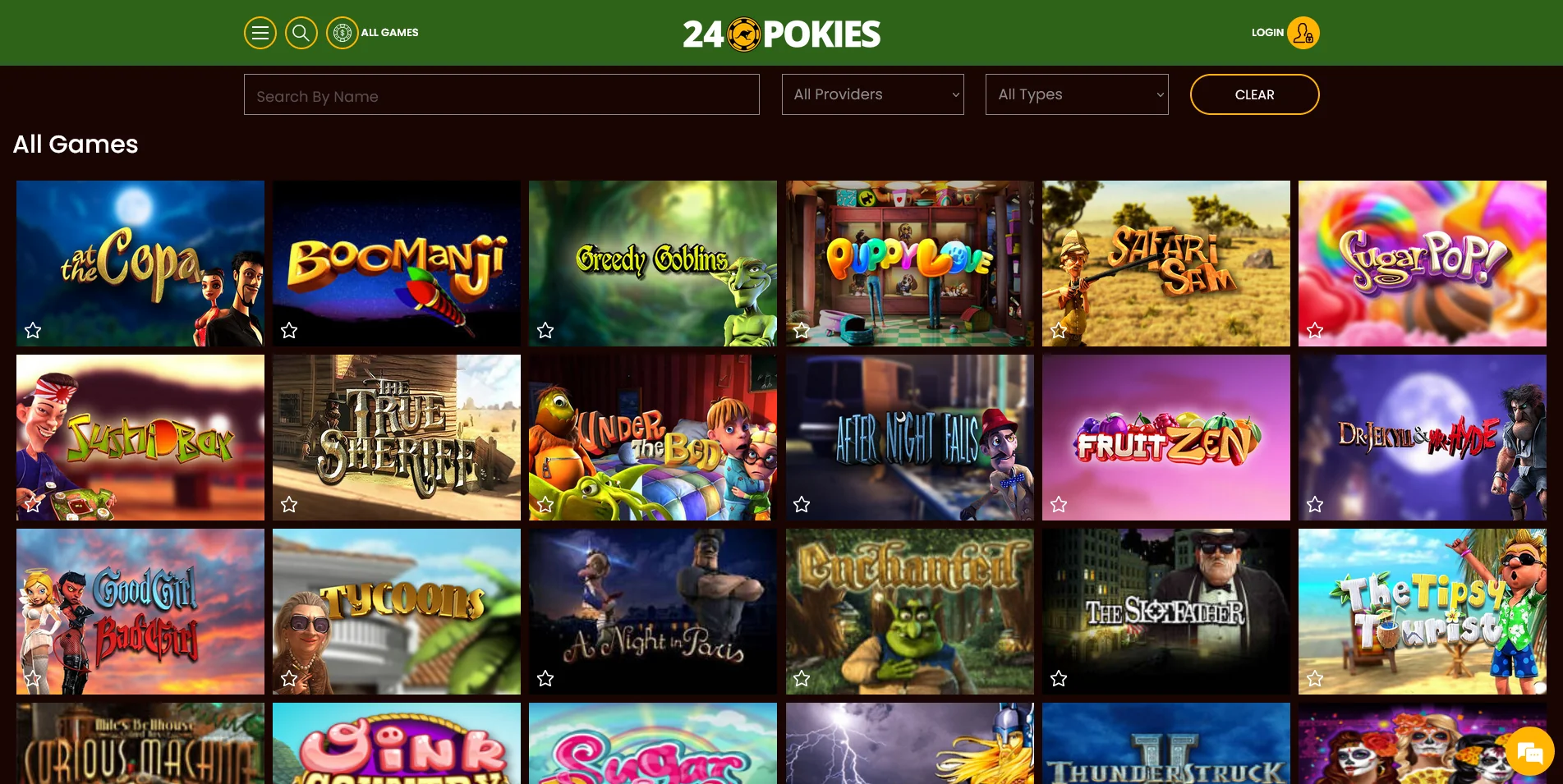Click the LOGIN text link
This screenshot has width=1563, height=784.
coord(1267,33)
